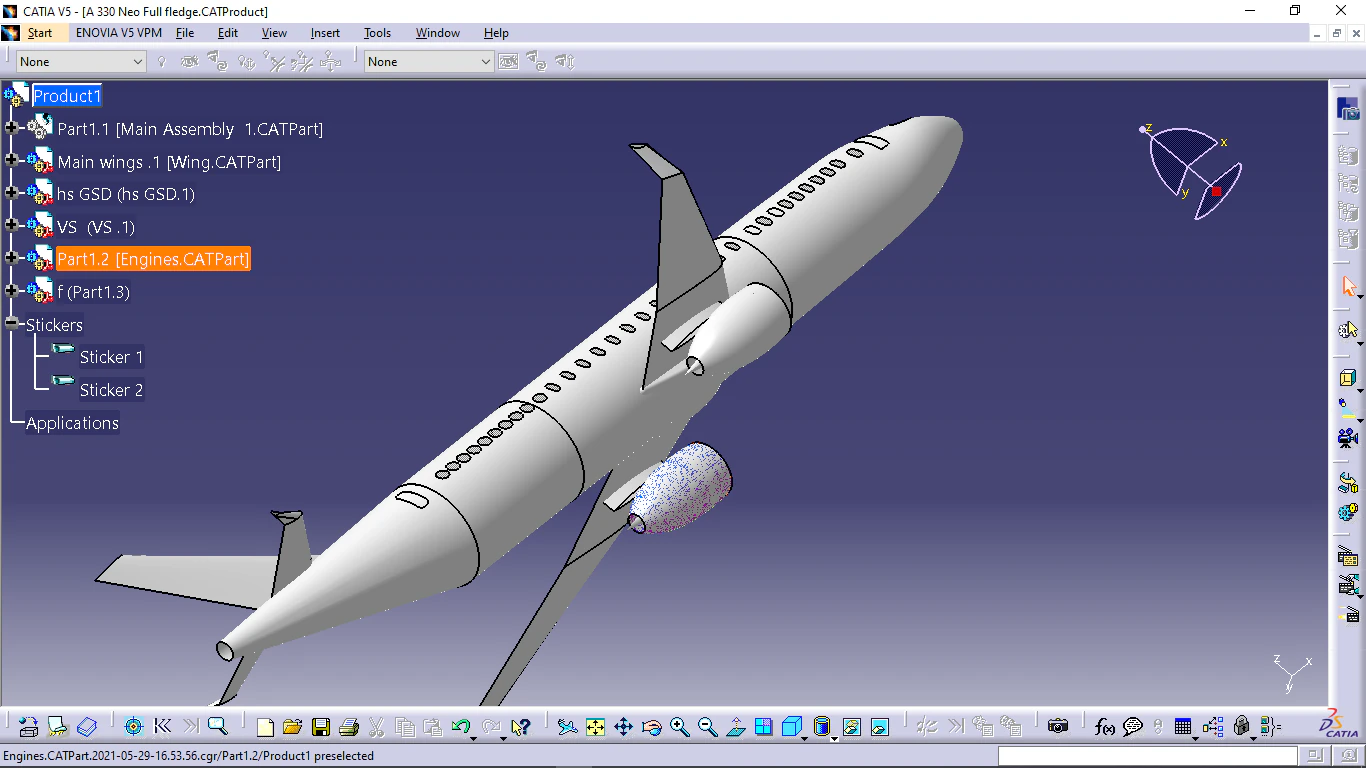The image size is (1366, 768).
Task: Click the New document icon
Action: 265,727
